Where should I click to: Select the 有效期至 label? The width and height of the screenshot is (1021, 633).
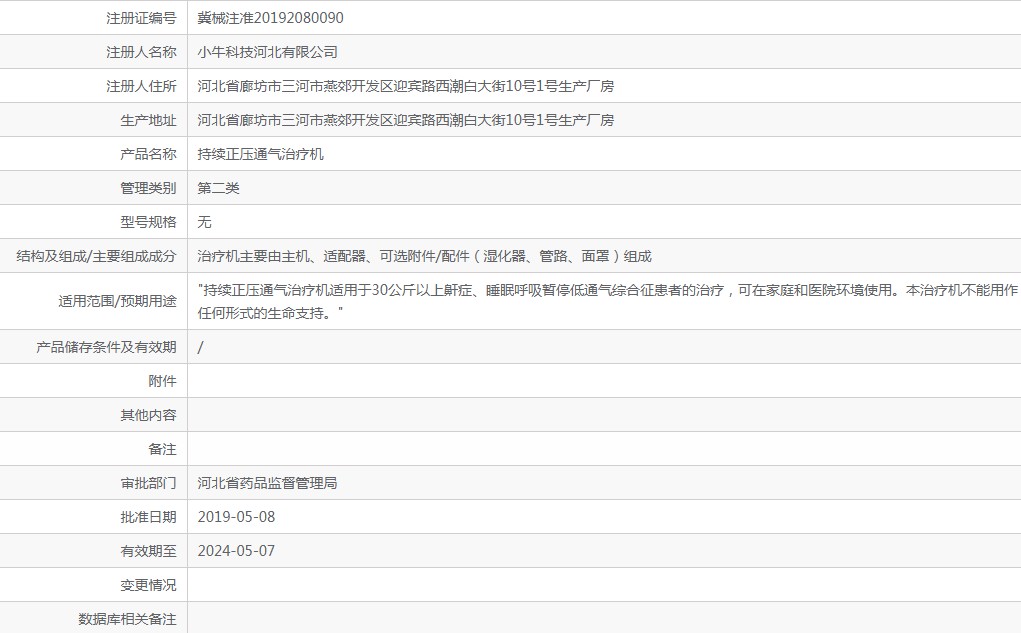click(148, 551)
